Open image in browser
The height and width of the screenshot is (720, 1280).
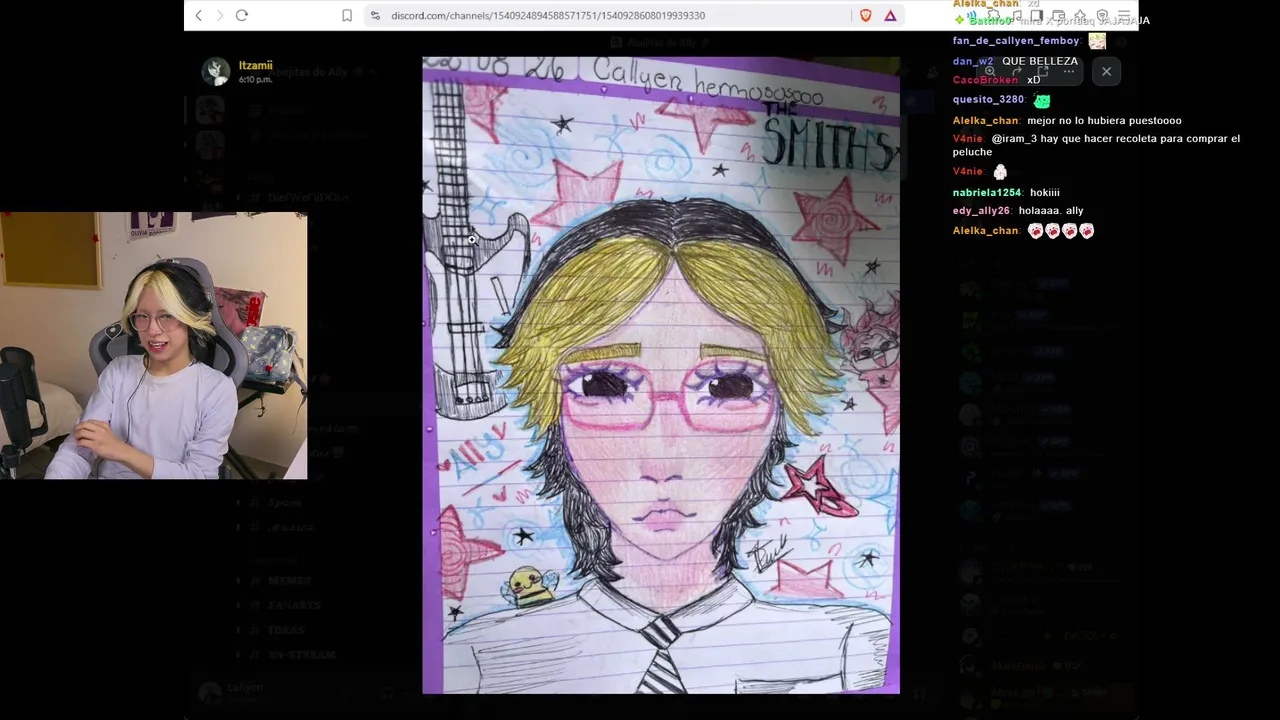pyautogui.click(x=1042, y=71)
